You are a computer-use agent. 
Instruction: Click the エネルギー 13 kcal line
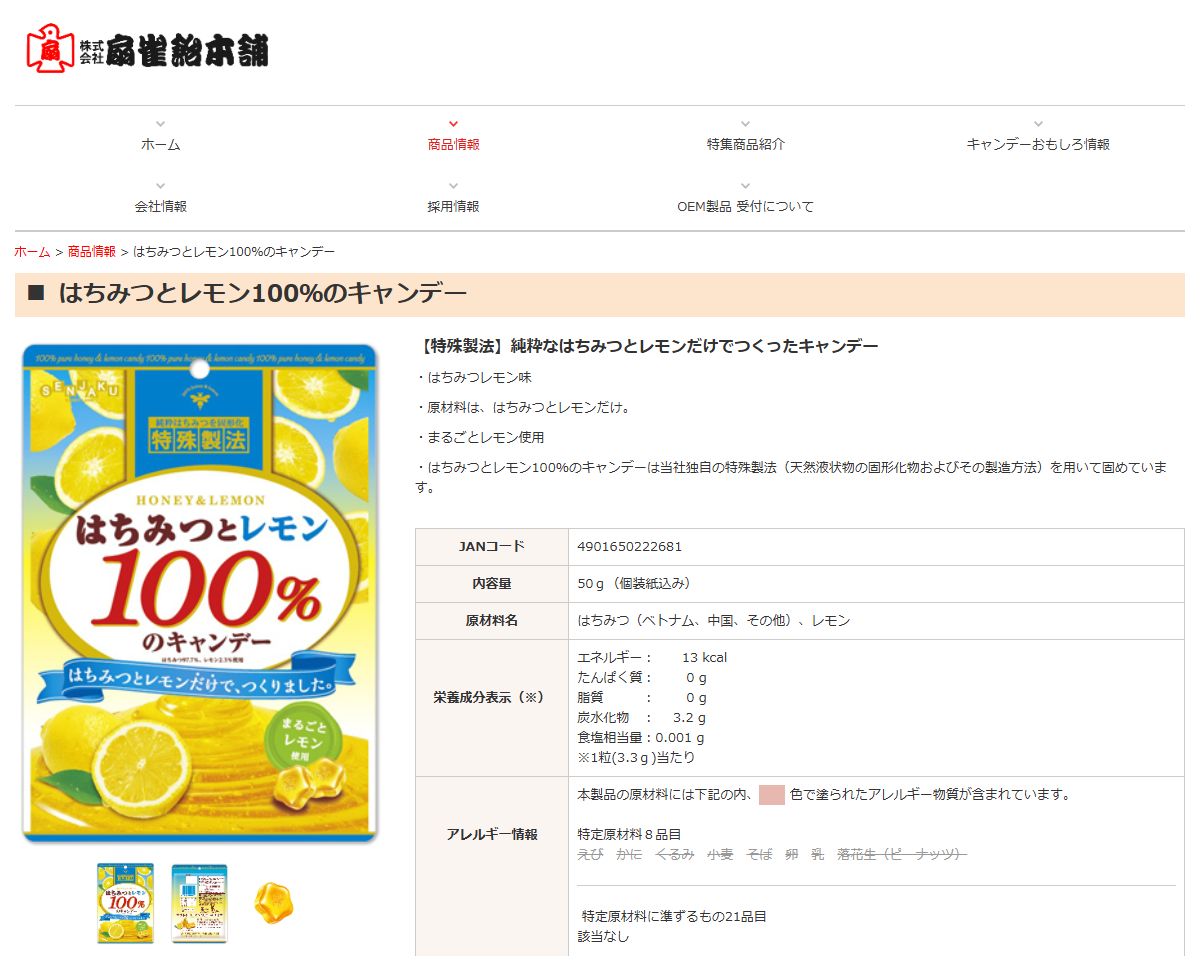(x=652, y=658)
